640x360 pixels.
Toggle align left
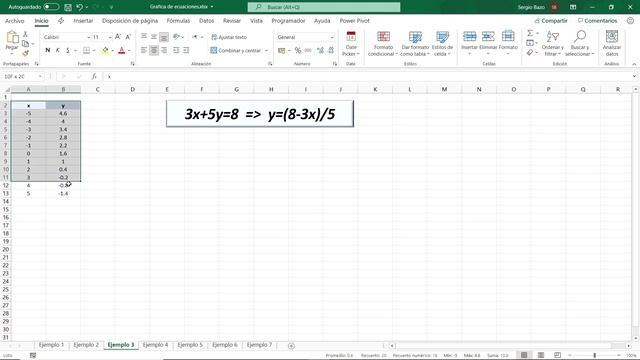coord(144,50)
